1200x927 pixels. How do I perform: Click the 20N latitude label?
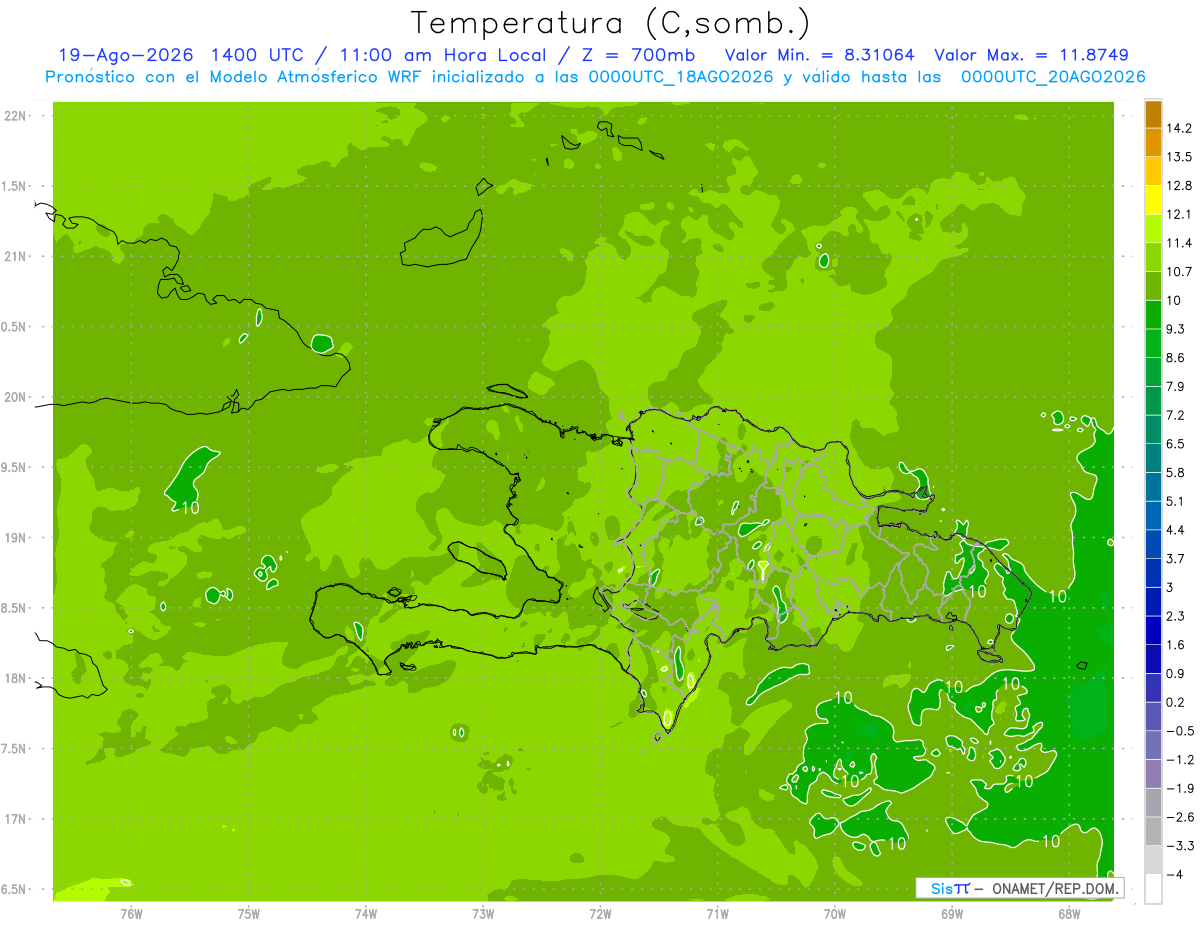[x=14, y=397]
